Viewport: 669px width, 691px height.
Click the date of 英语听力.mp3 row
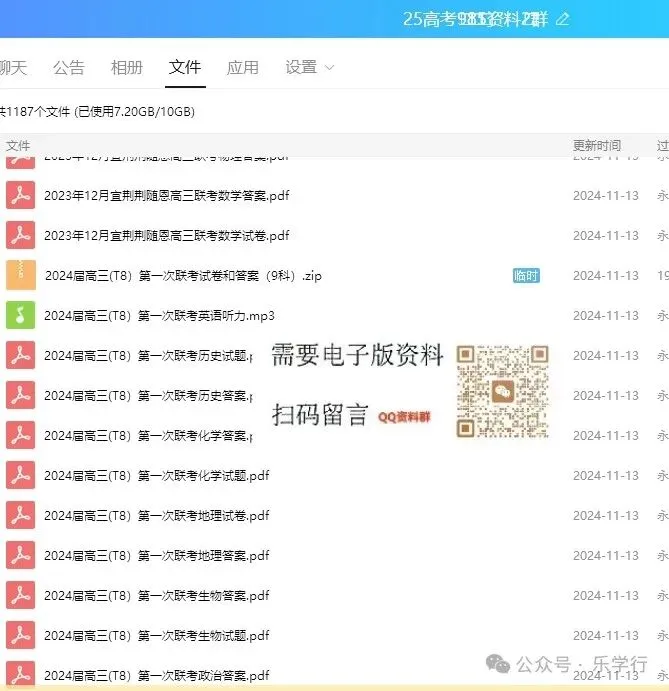[606, 316]
